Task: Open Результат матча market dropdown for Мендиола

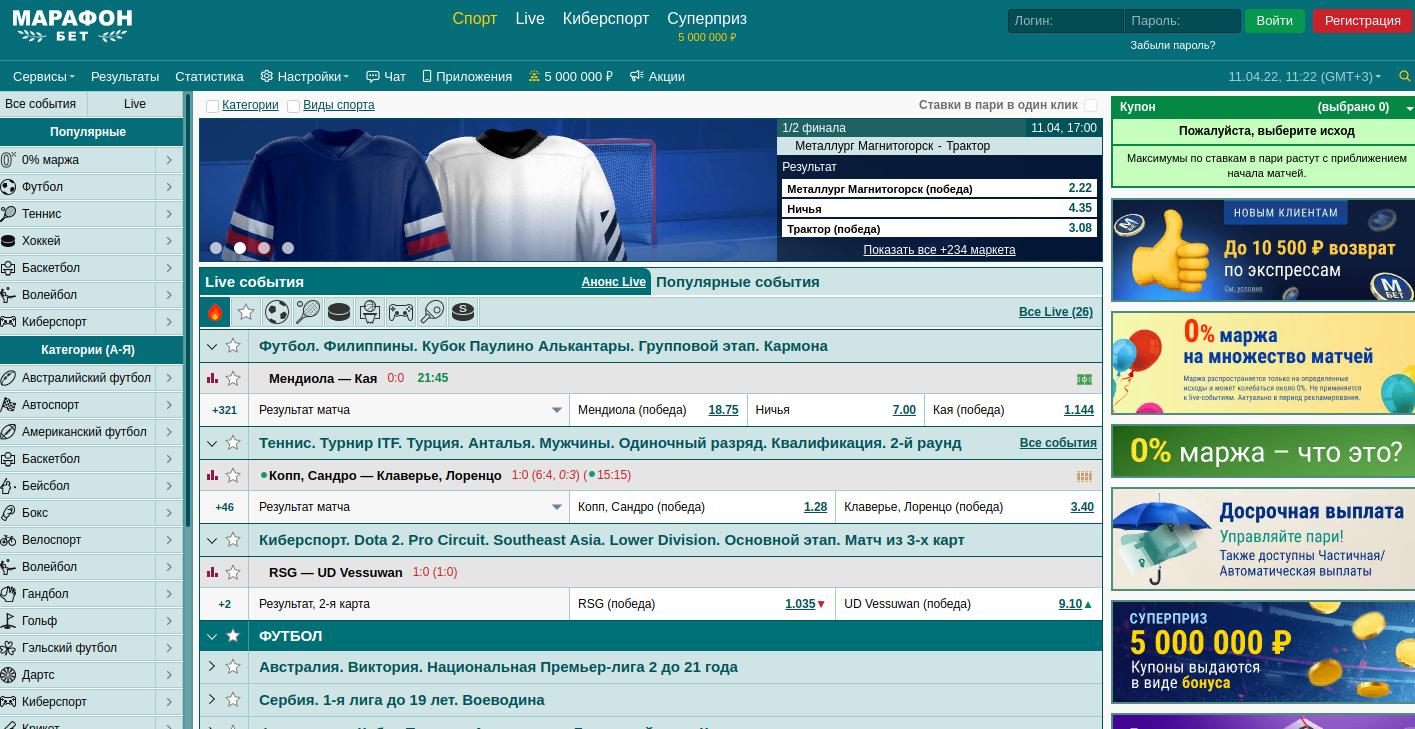Action: (557, 410)
